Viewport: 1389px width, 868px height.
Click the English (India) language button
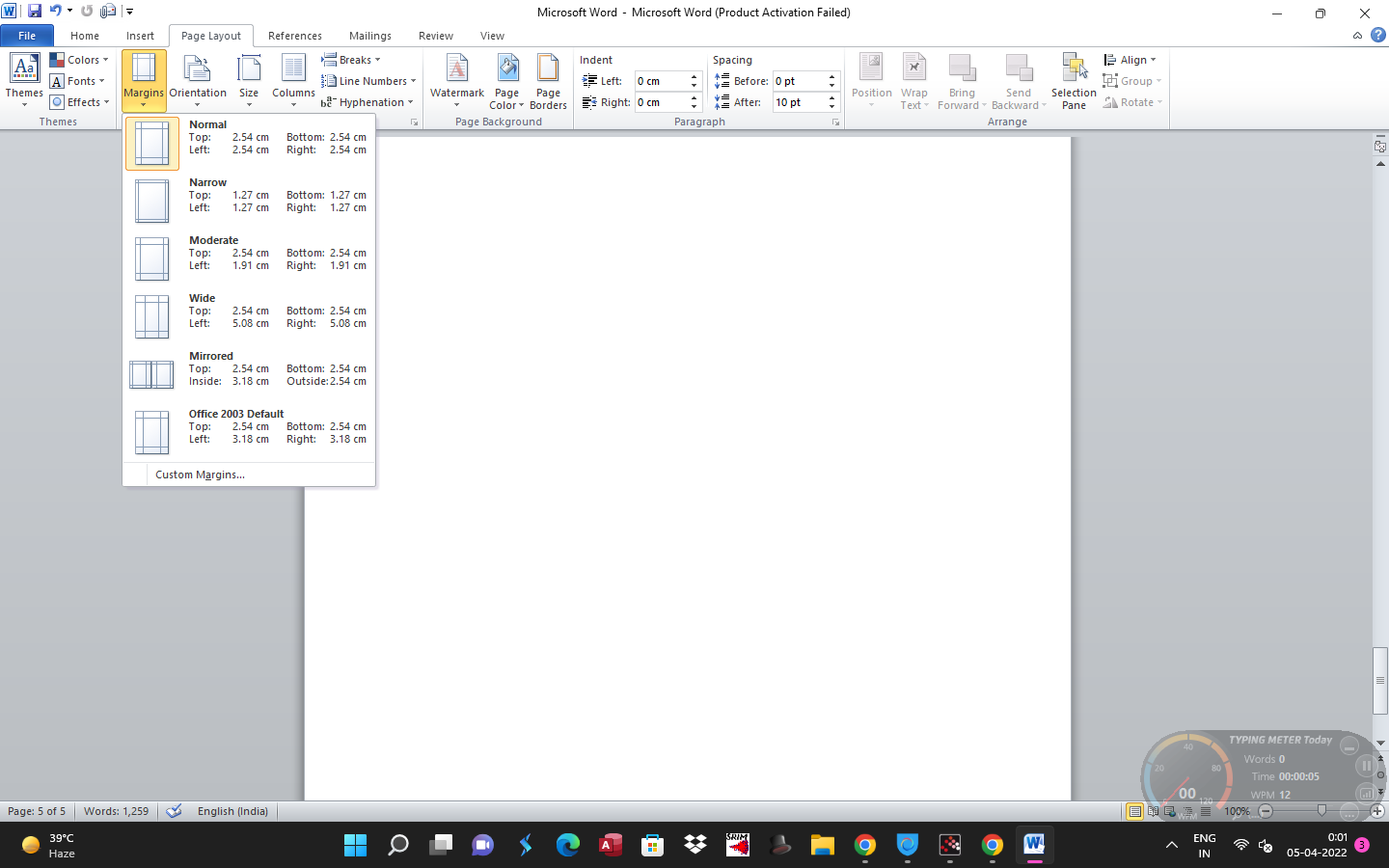coord(232,811)
